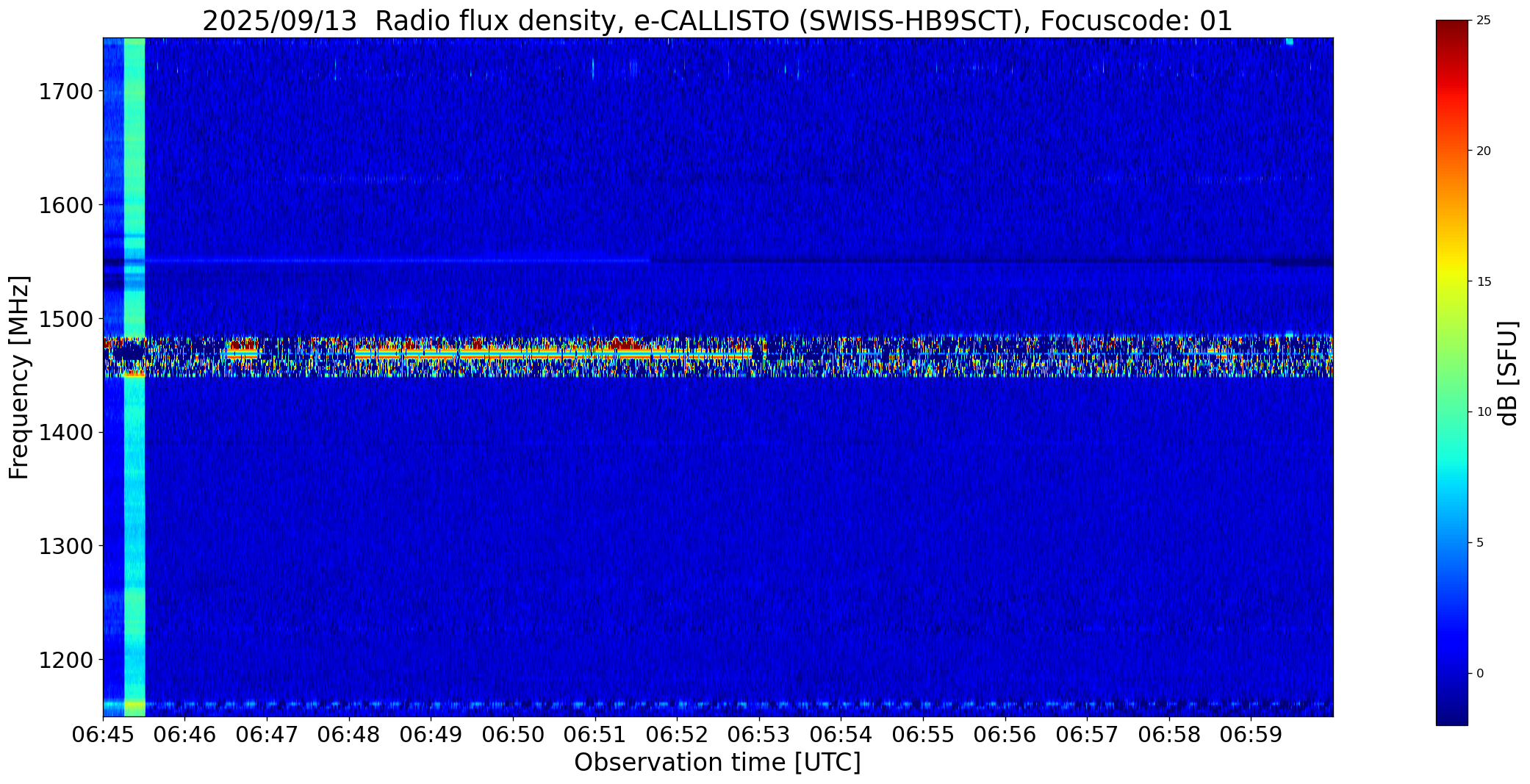Click the dark red top of the colorbar
This screenshot has width=1530, height=784.
point(1451,33)
